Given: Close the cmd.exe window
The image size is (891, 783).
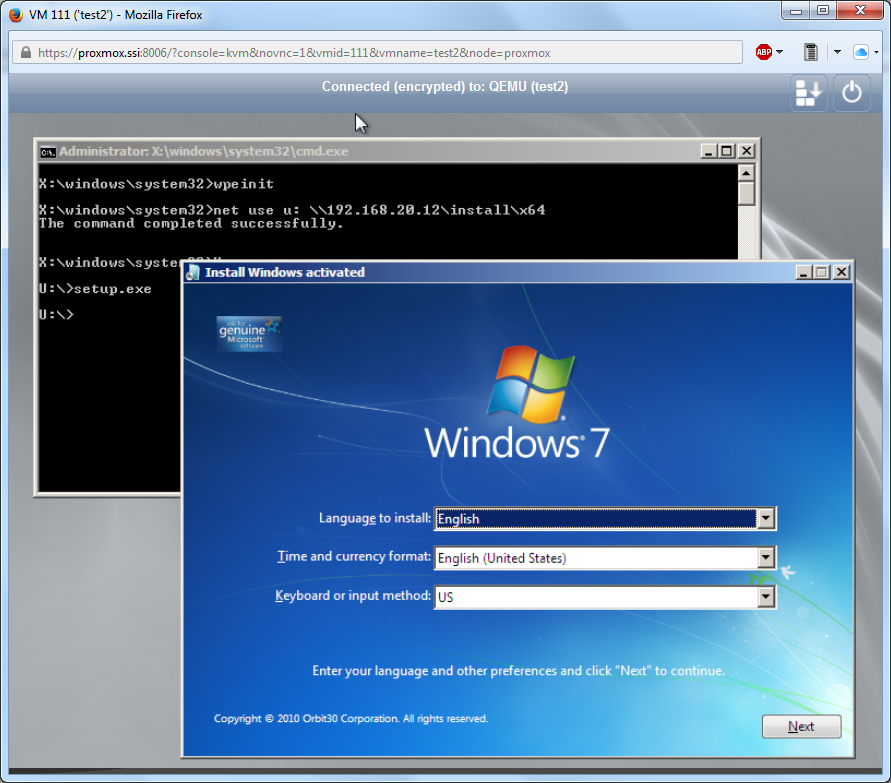Looking at the screenshot, I should point(746,151).
